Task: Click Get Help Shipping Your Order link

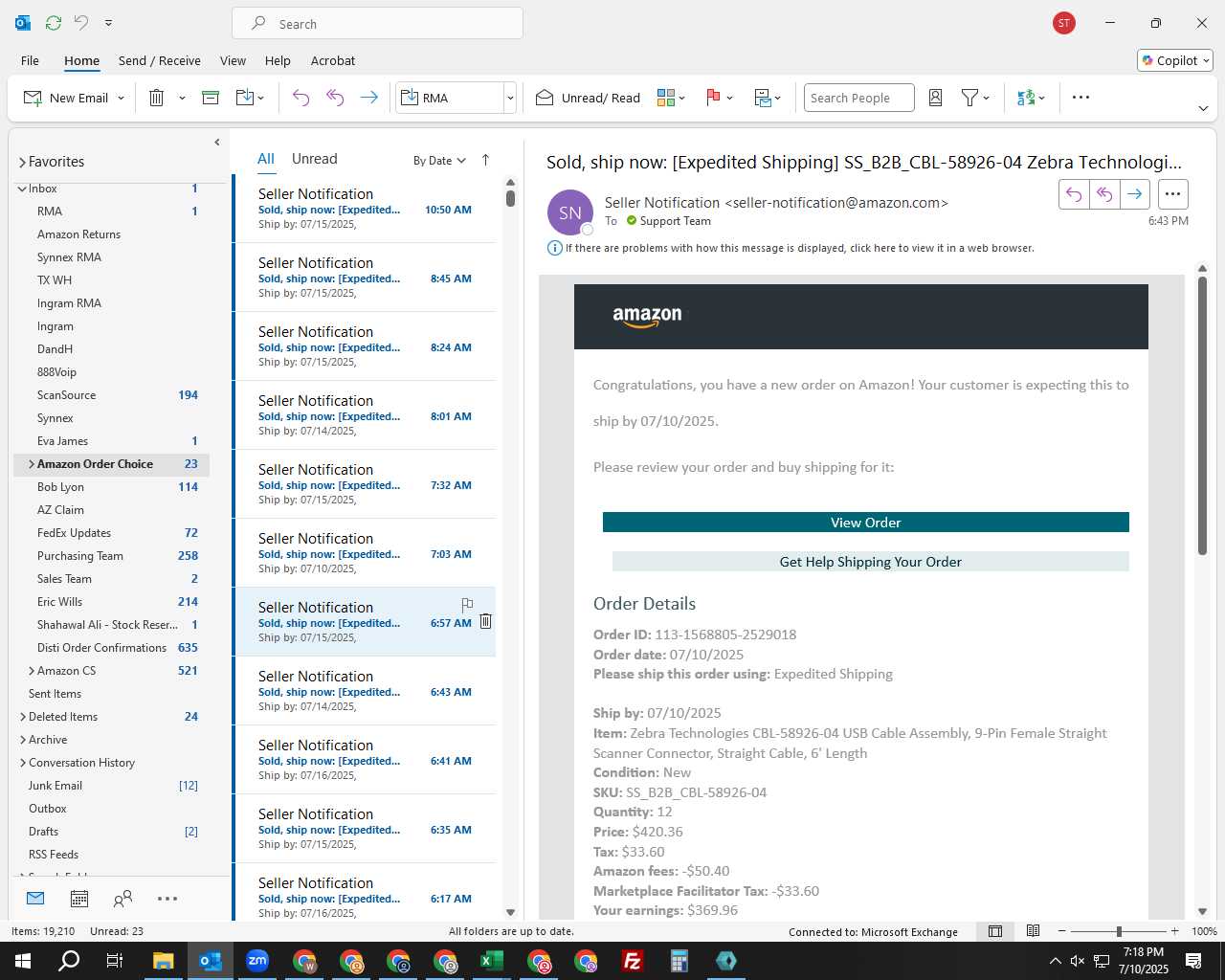Action: [x=870, y=562]
